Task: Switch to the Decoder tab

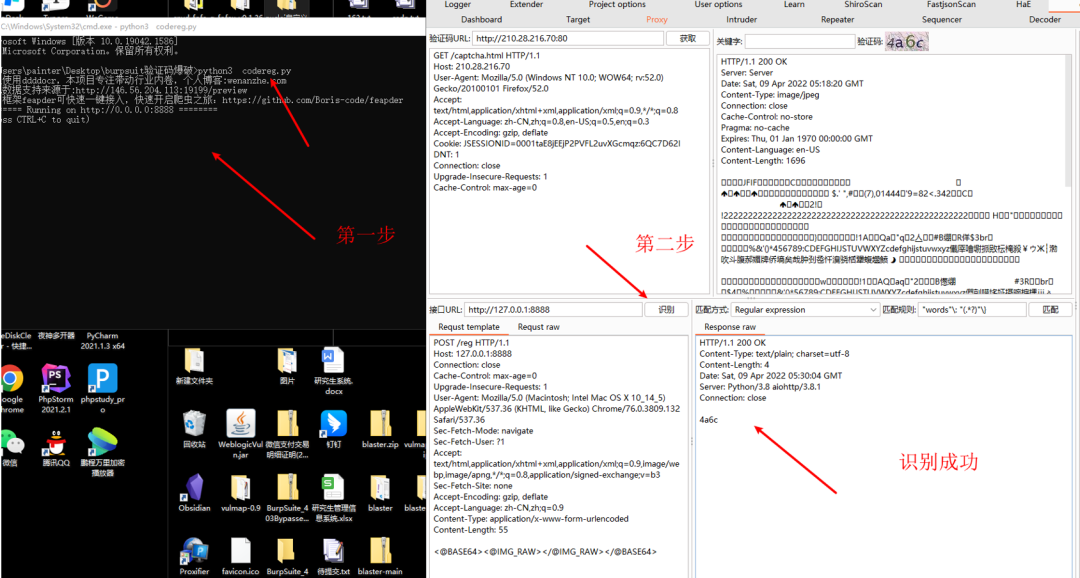Action: (x=1045, y=19)
